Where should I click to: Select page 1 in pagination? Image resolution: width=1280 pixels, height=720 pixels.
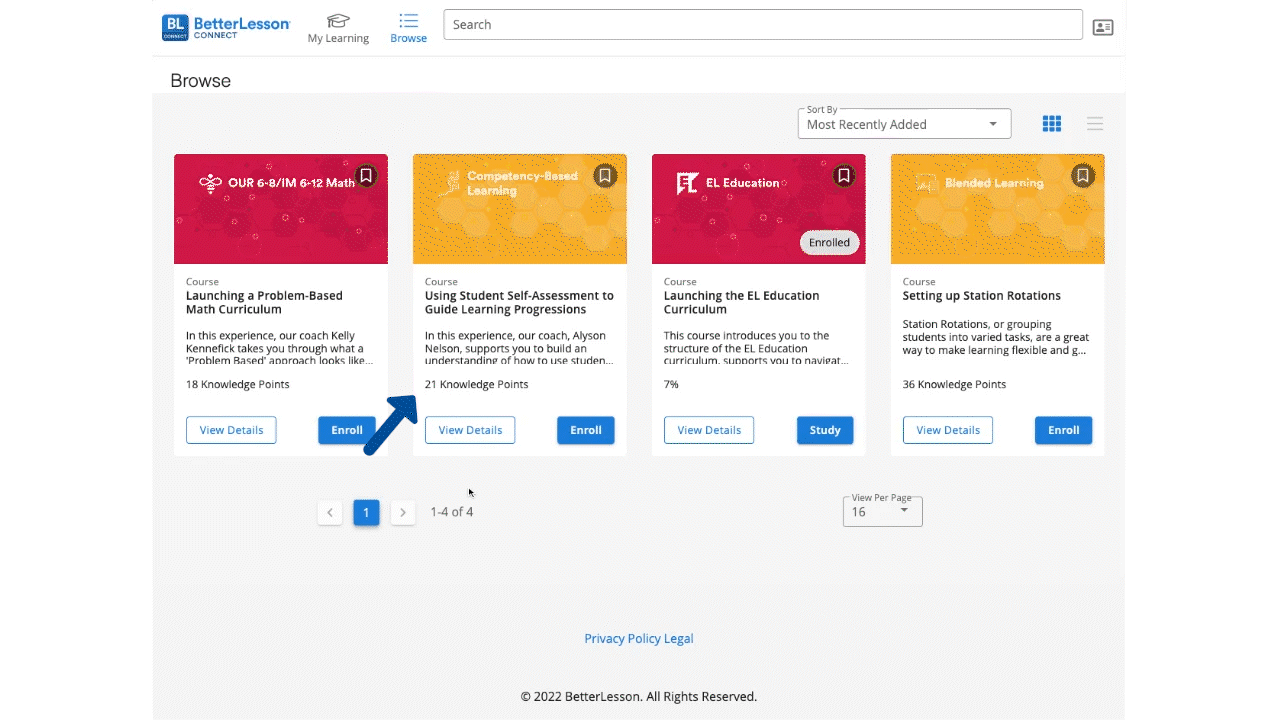366,512
